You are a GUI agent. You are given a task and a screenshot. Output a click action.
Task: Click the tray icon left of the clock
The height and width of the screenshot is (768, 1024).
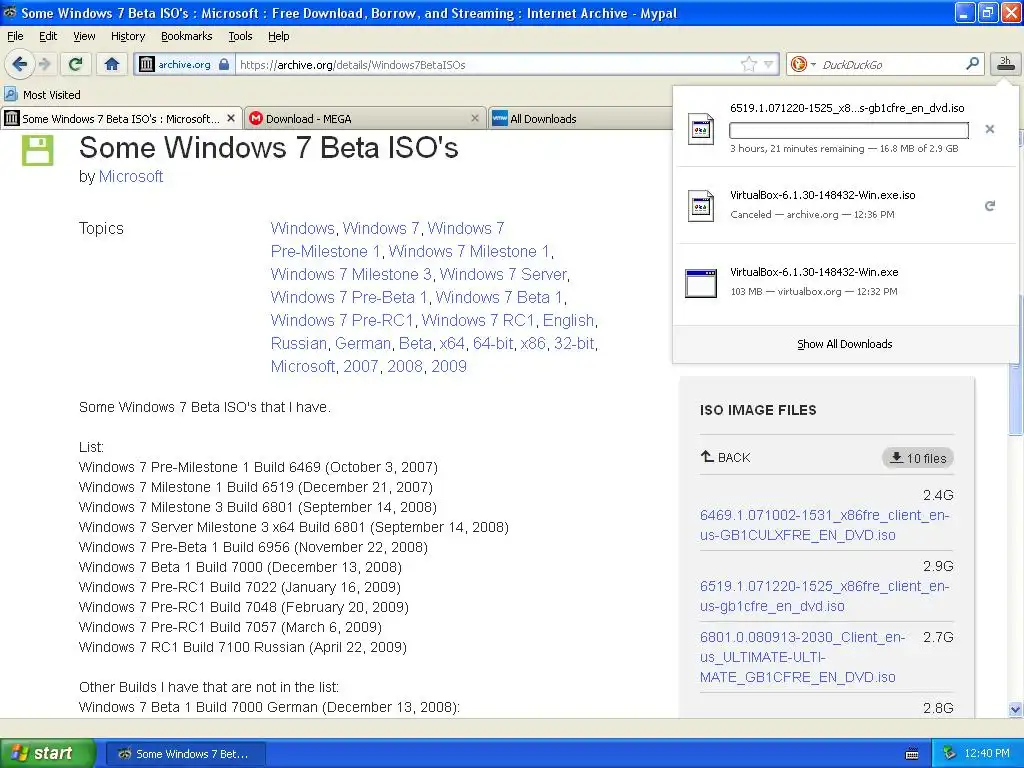950,753
